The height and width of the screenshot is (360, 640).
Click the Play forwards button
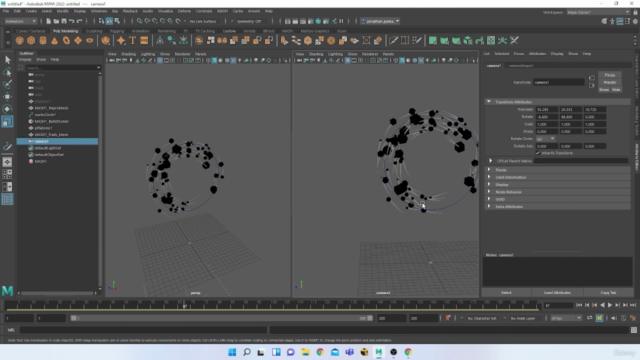(x=610, y=305)
